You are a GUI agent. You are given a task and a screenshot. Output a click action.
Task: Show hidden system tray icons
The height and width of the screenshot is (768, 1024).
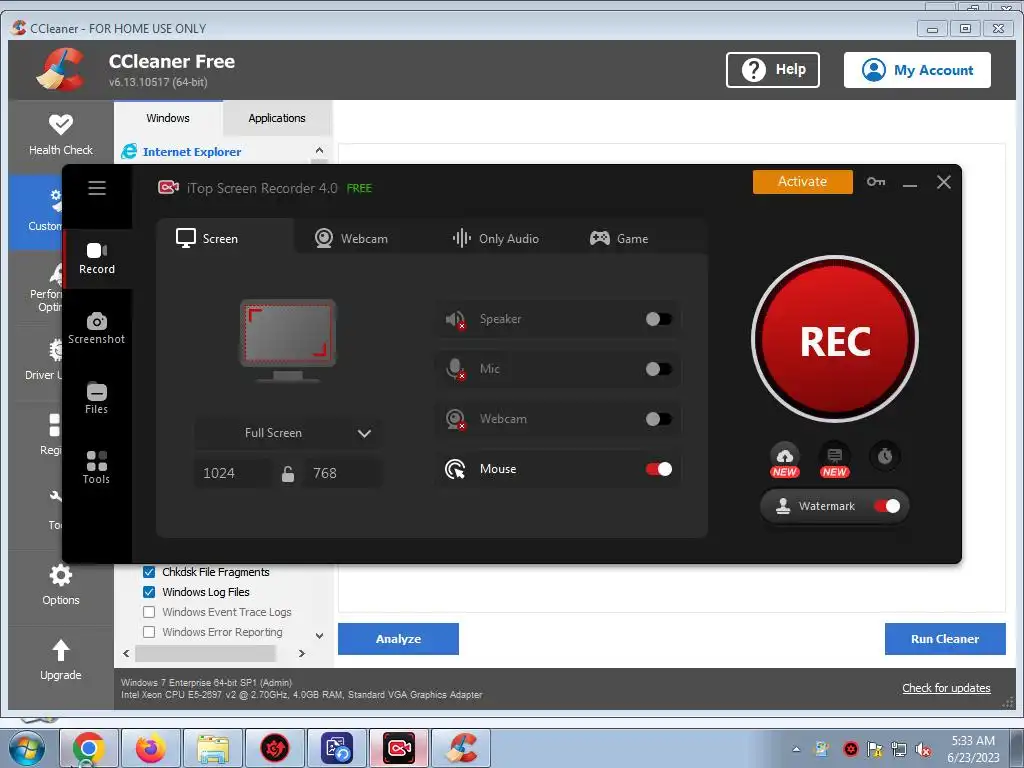pyautogui.click(x=796, y=749)
